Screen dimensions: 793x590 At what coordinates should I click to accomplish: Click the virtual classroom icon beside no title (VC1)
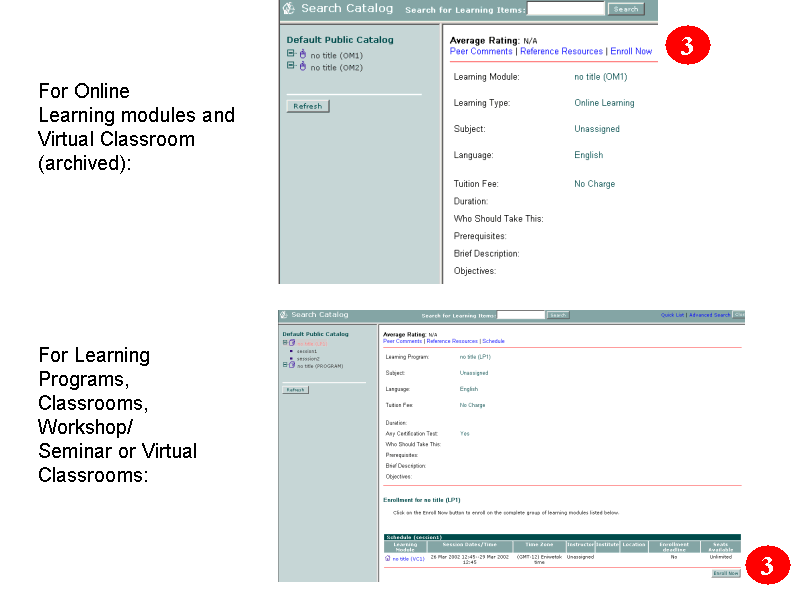[x=387, y=558]
